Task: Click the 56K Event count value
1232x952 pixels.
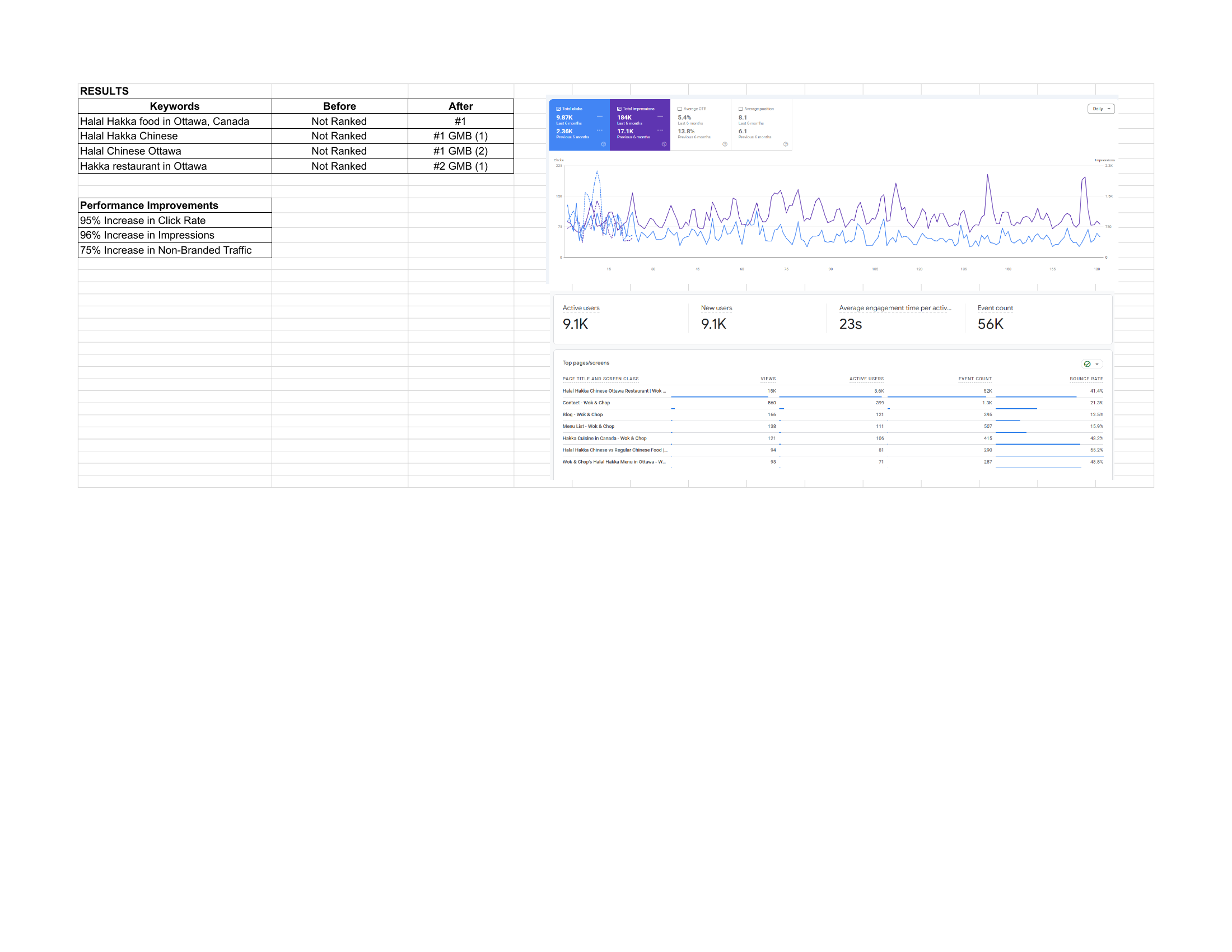Action: coord(990,324)
